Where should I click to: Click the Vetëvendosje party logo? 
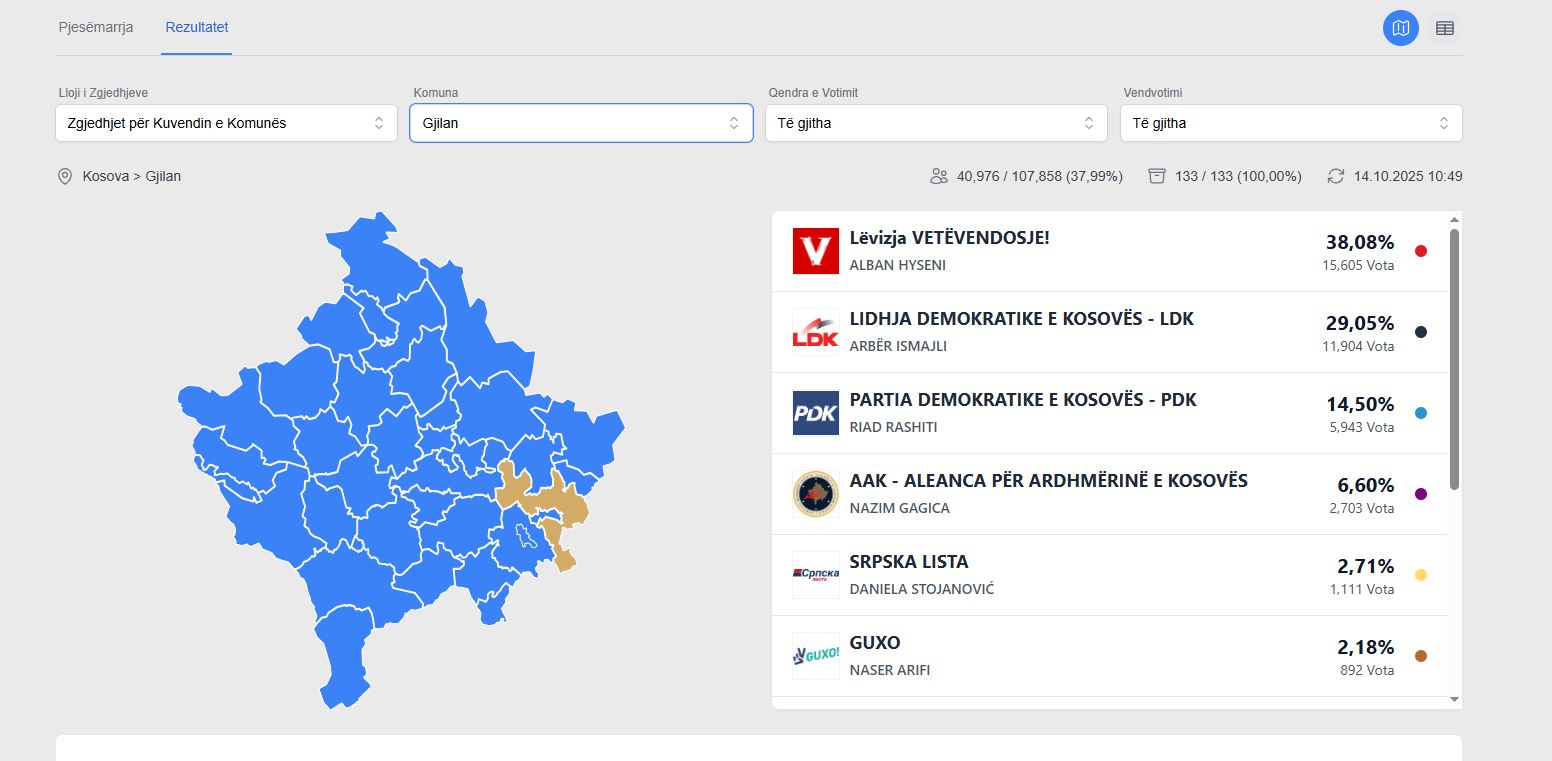815,251
